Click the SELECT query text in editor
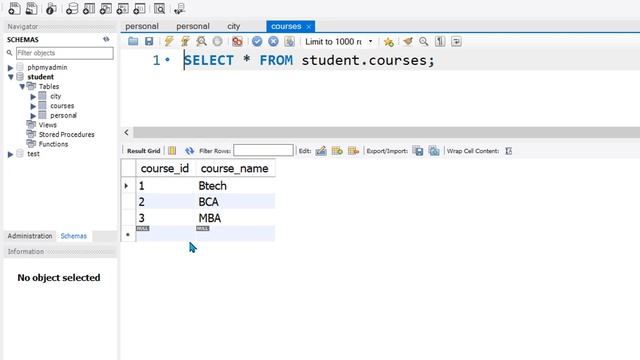 (309, 60)
